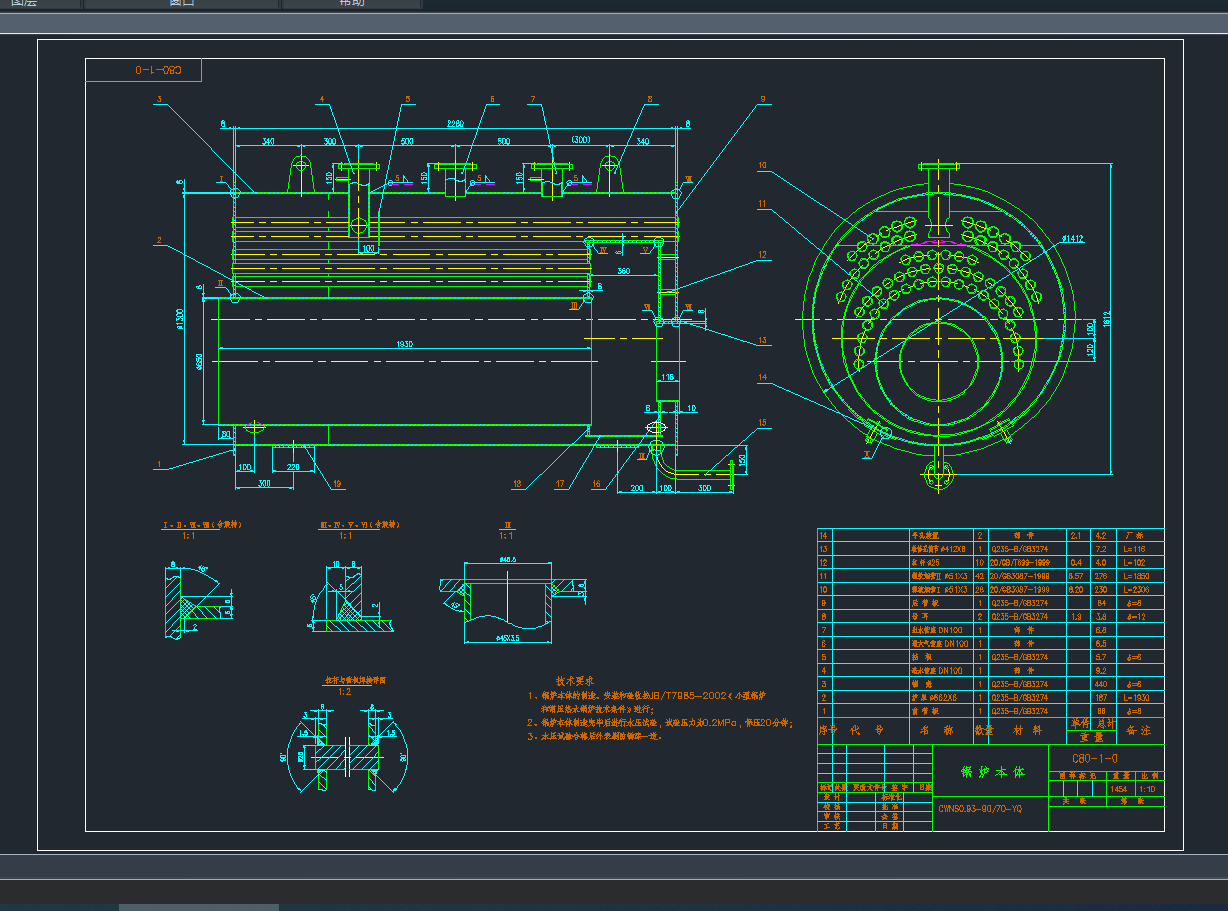Open the 窗口 (Window) menu
This screenshot has width=1228, height=911.
[183, 3]
